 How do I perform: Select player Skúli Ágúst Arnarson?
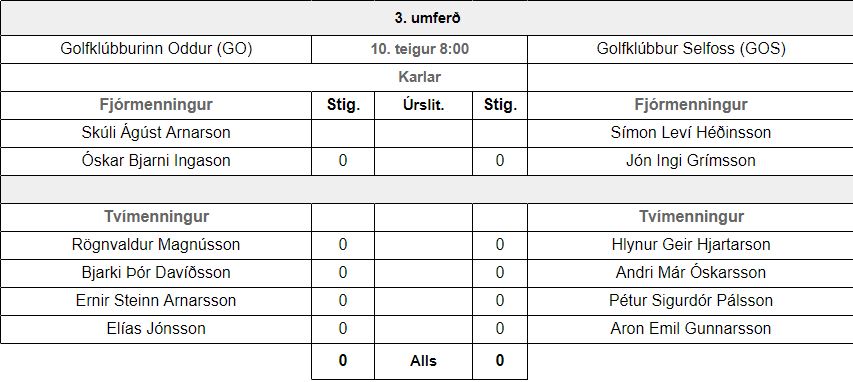(x=156, y=133)
